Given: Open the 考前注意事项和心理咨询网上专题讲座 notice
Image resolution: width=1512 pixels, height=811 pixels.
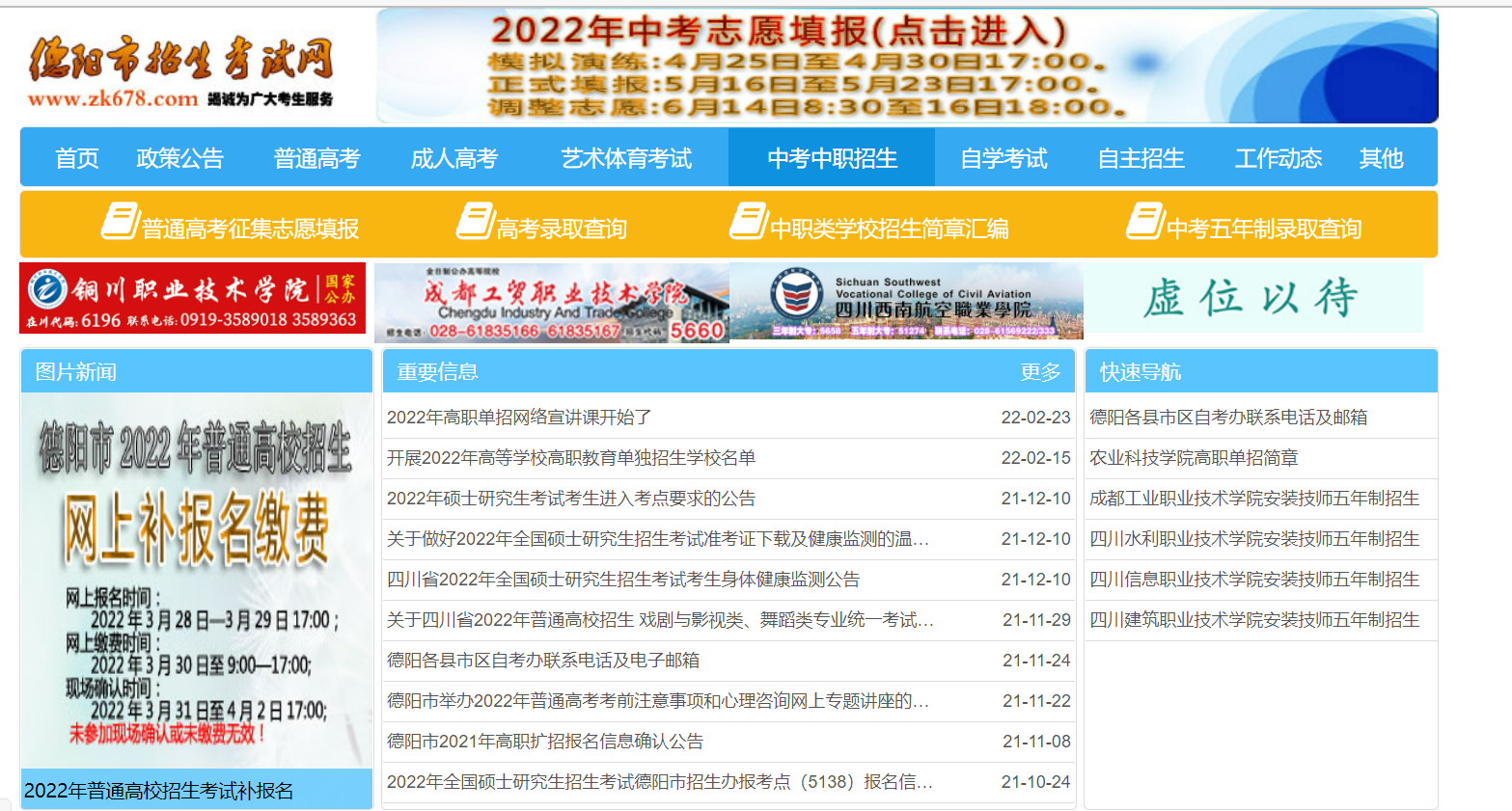Looking at the screenshot, I should (x=658, y=701).
